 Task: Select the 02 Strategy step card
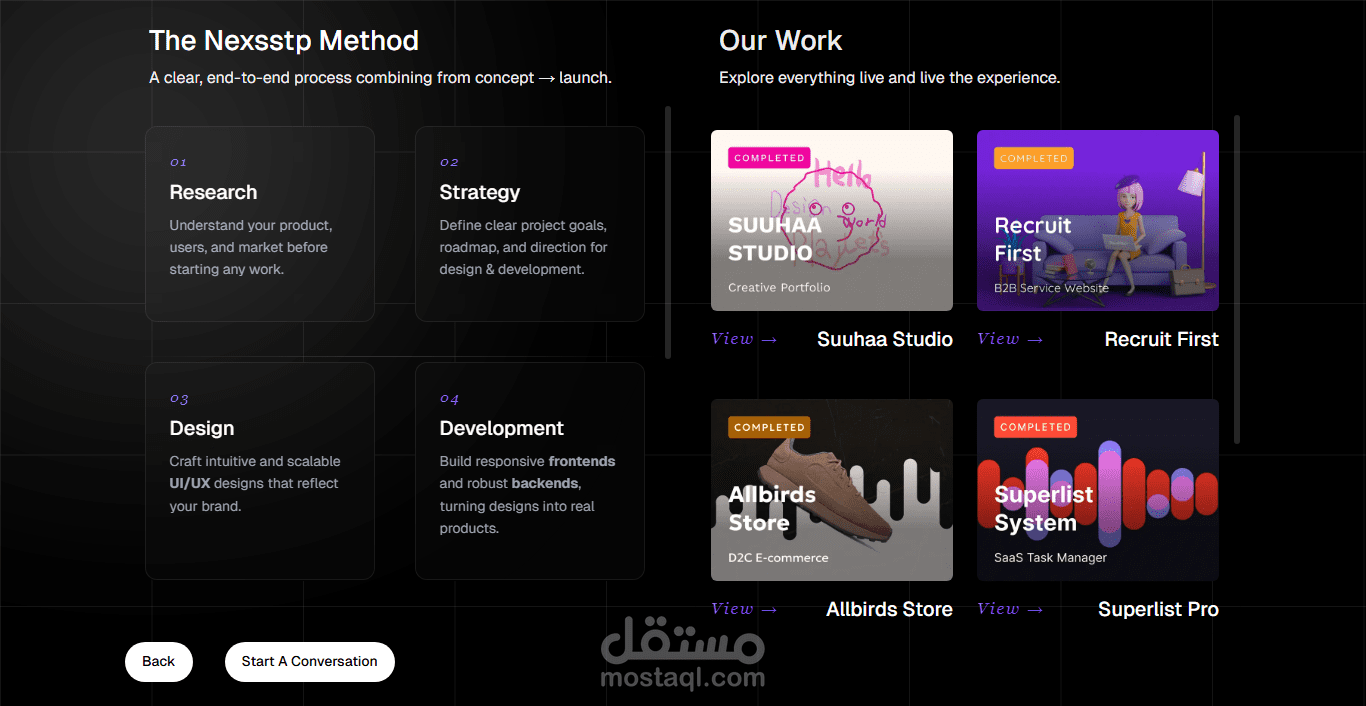coord(530,224)
